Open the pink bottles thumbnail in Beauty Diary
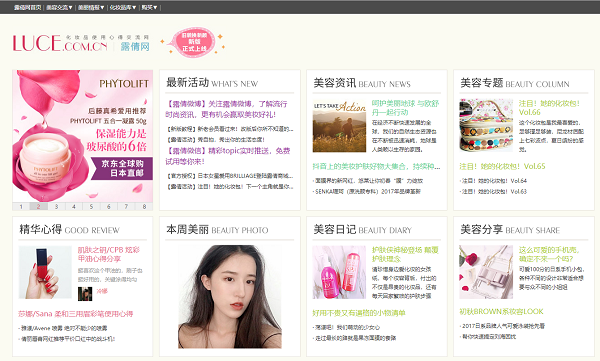 pyautogui.click(x=339, y=272)
